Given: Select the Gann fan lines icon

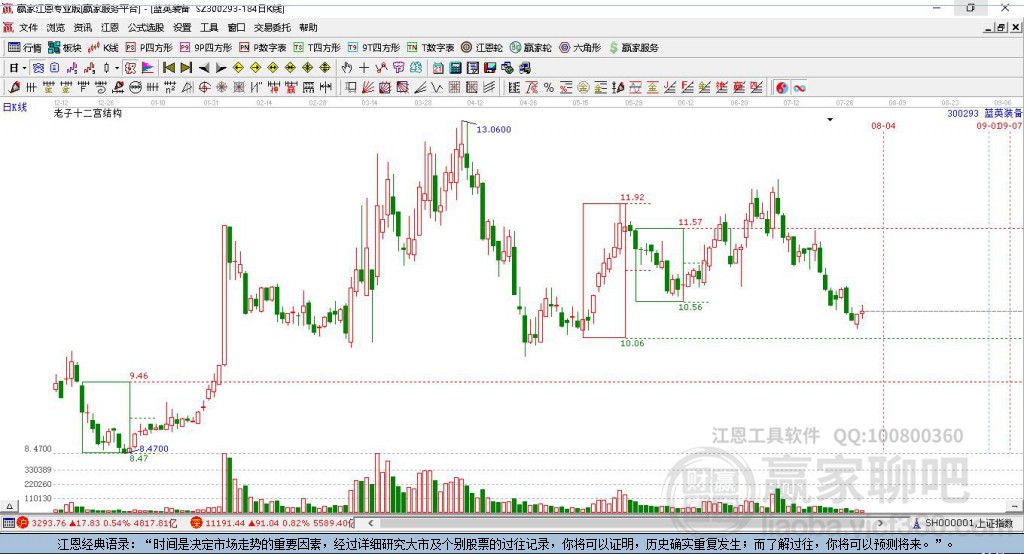Looking at the screenshot, I should coord(367,88).
